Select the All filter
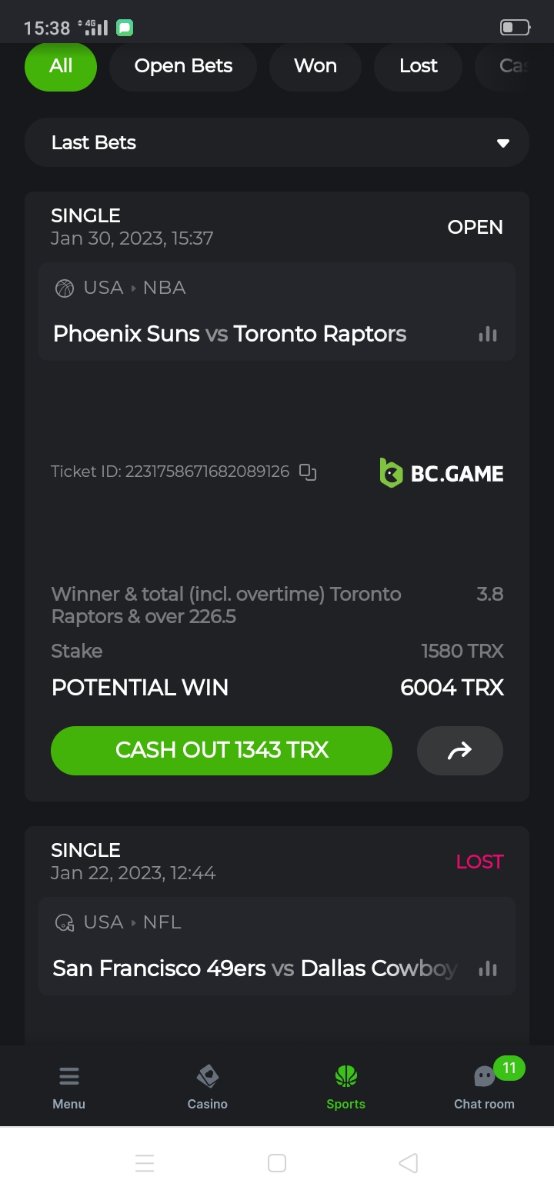Image resolution: width=554 pixels, height=1200 pixels. (x=61, y=66)
